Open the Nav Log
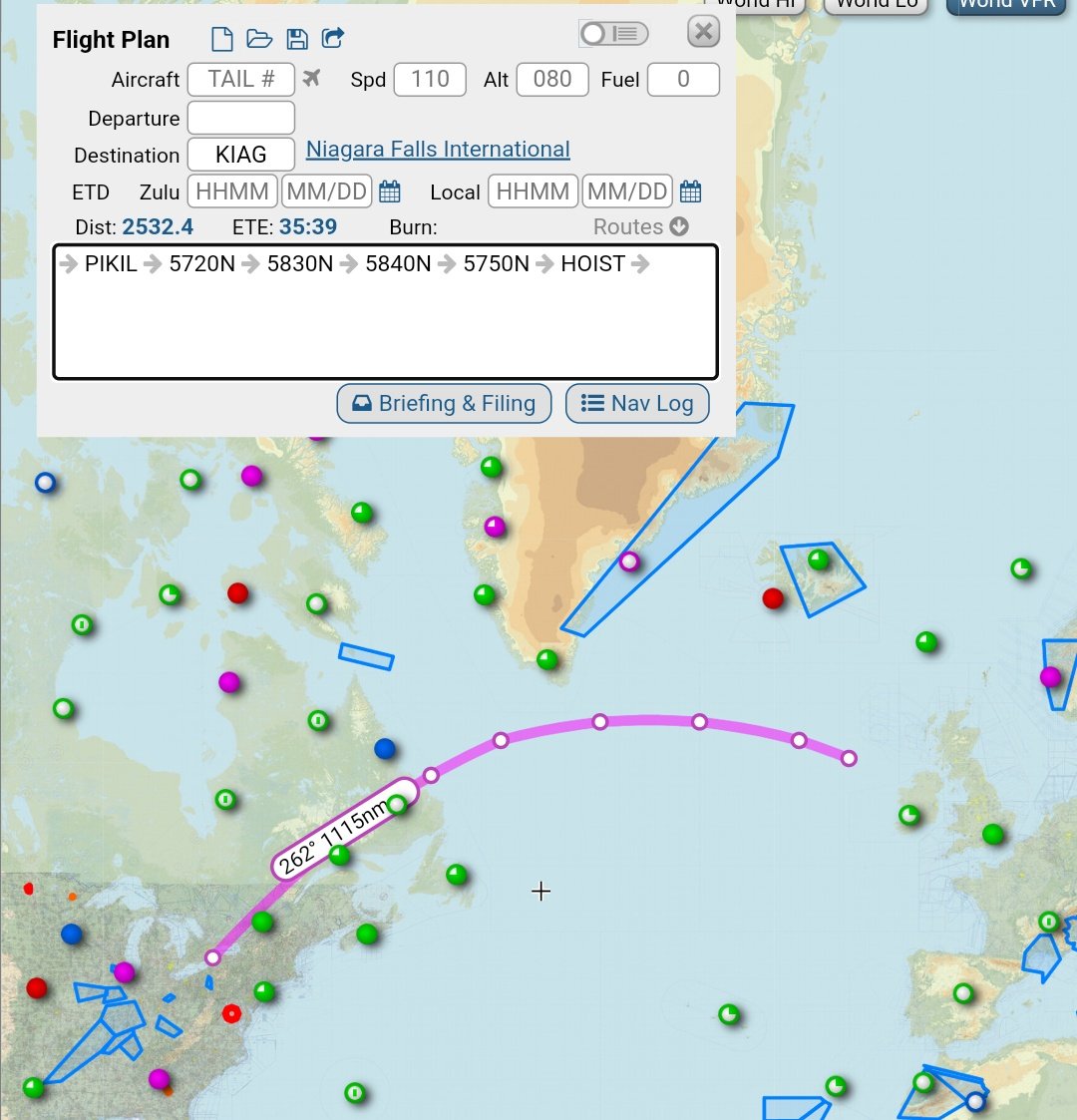The height and width of the screenshot is (1120, 1077). point(637,404)
